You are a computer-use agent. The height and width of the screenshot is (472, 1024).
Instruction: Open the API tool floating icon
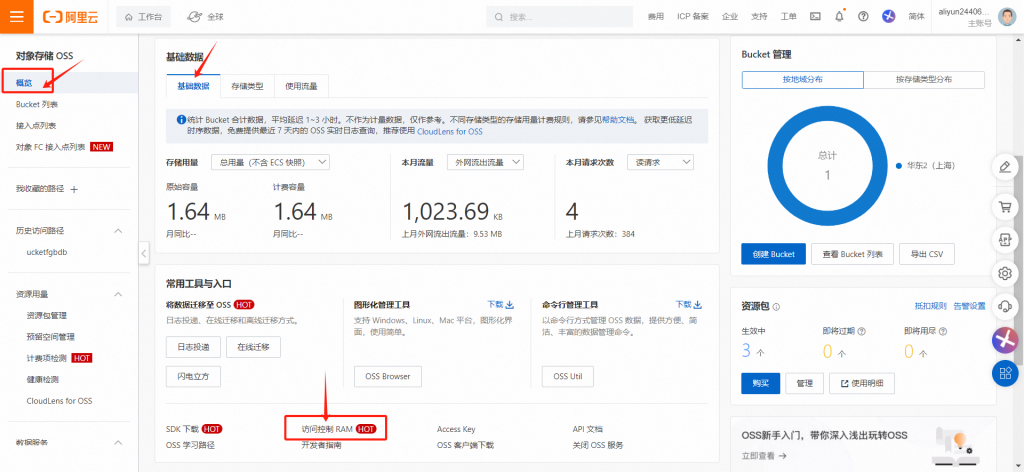pyautogui.click(x=1005, y=240)
